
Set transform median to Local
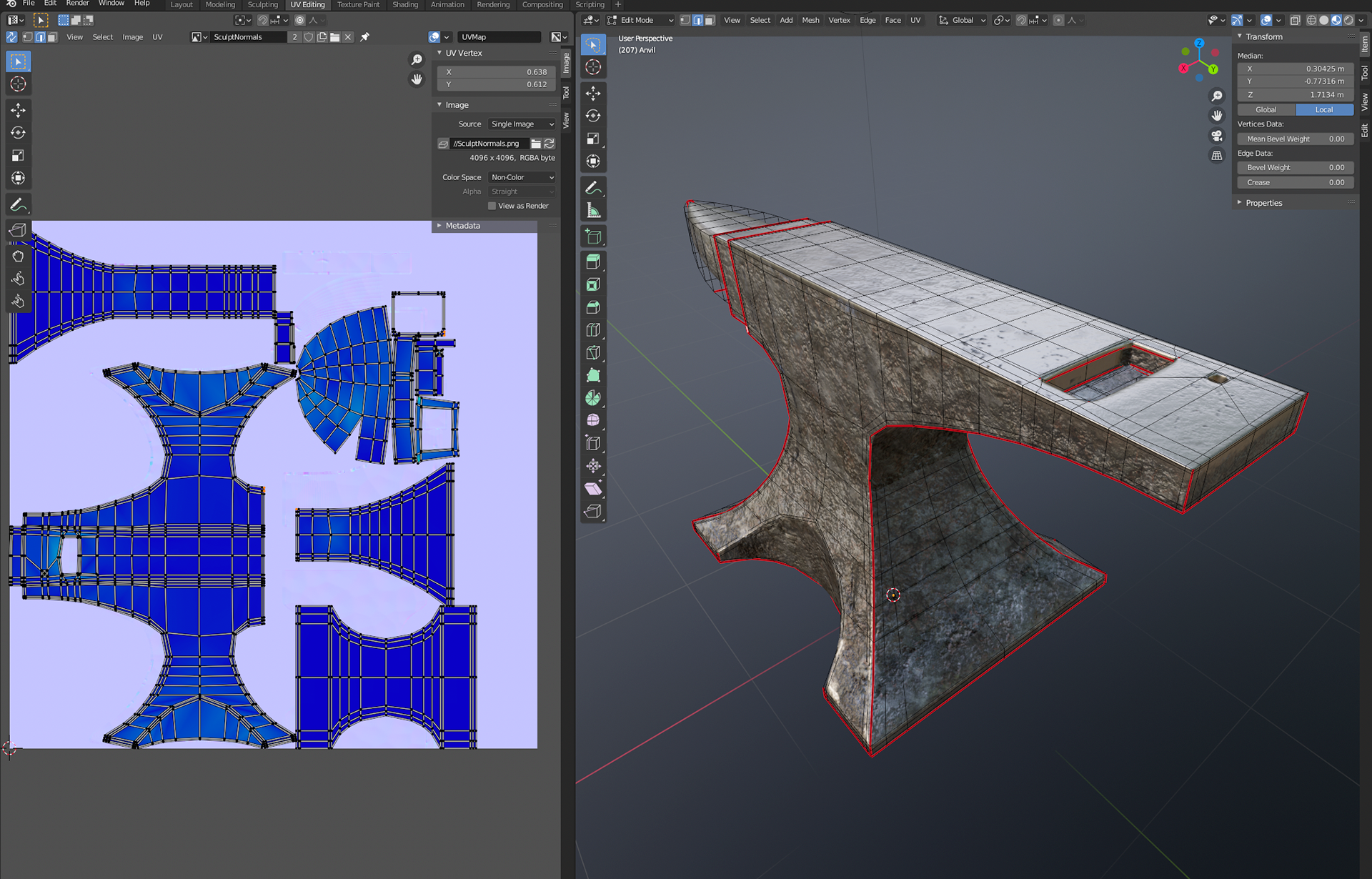[x=1324, y=110]
